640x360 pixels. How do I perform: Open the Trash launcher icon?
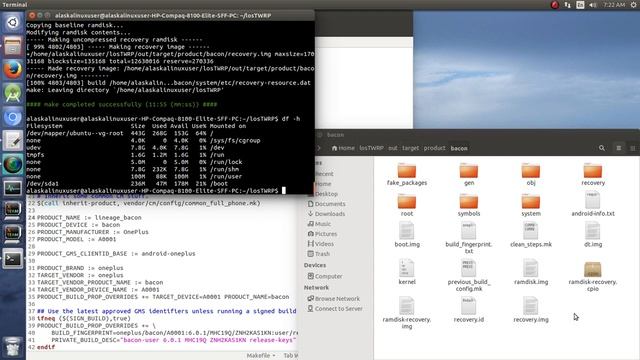[13, 347]
